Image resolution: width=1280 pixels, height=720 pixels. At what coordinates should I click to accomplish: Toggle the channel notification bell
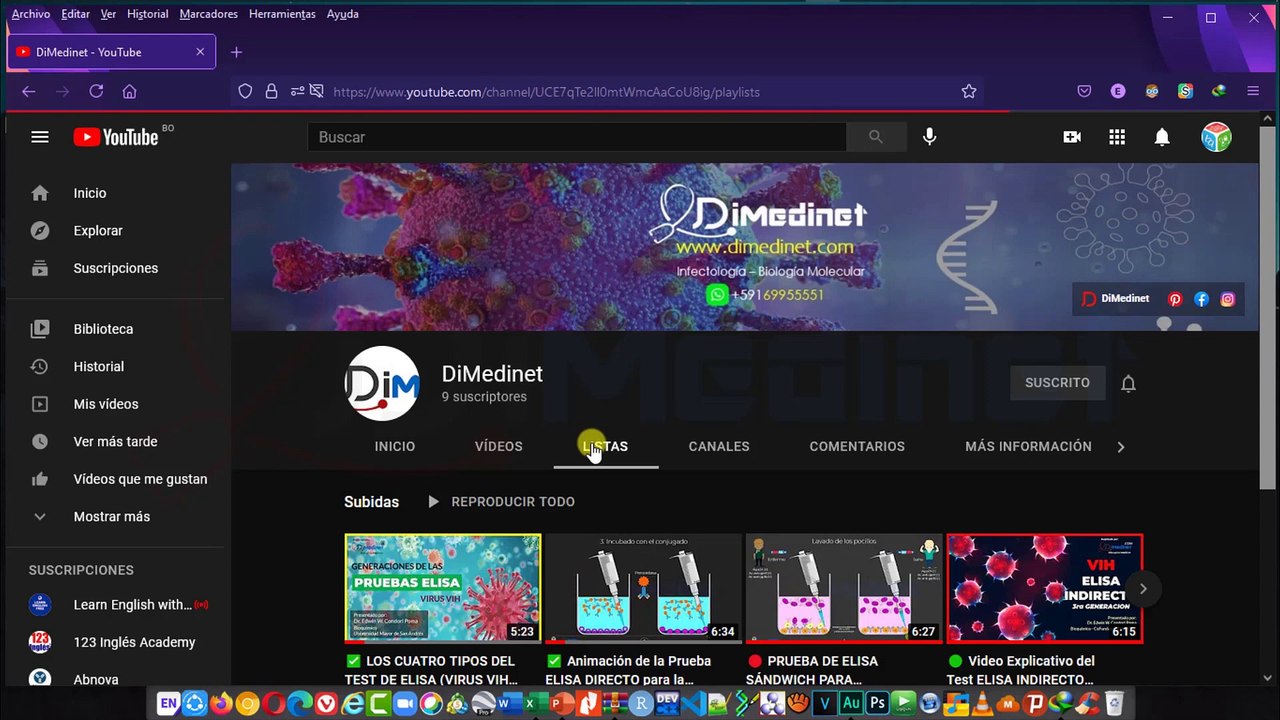point(1128,383)
